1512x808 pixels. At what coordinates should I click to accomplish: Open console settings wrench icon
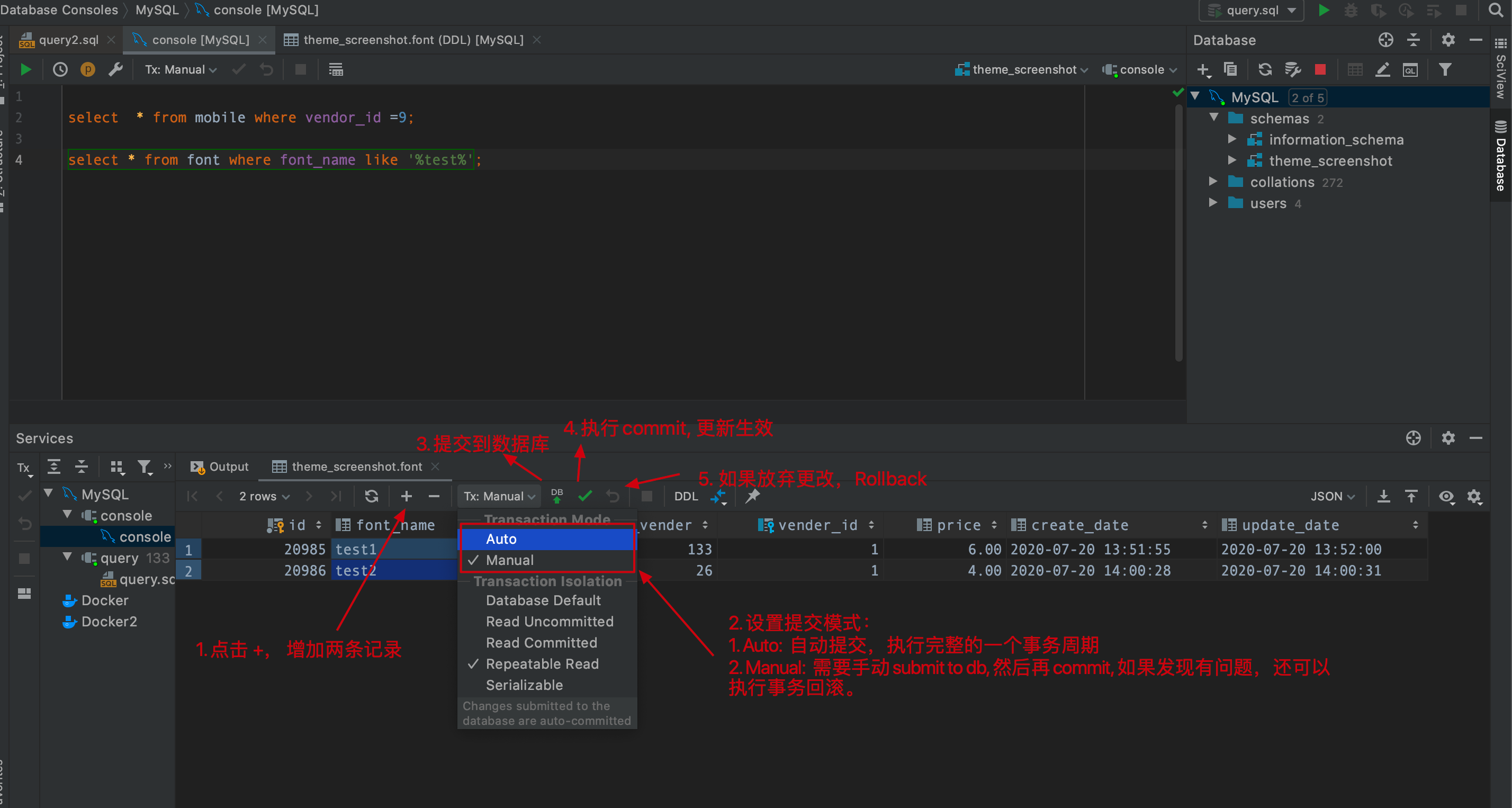[115, 69]
